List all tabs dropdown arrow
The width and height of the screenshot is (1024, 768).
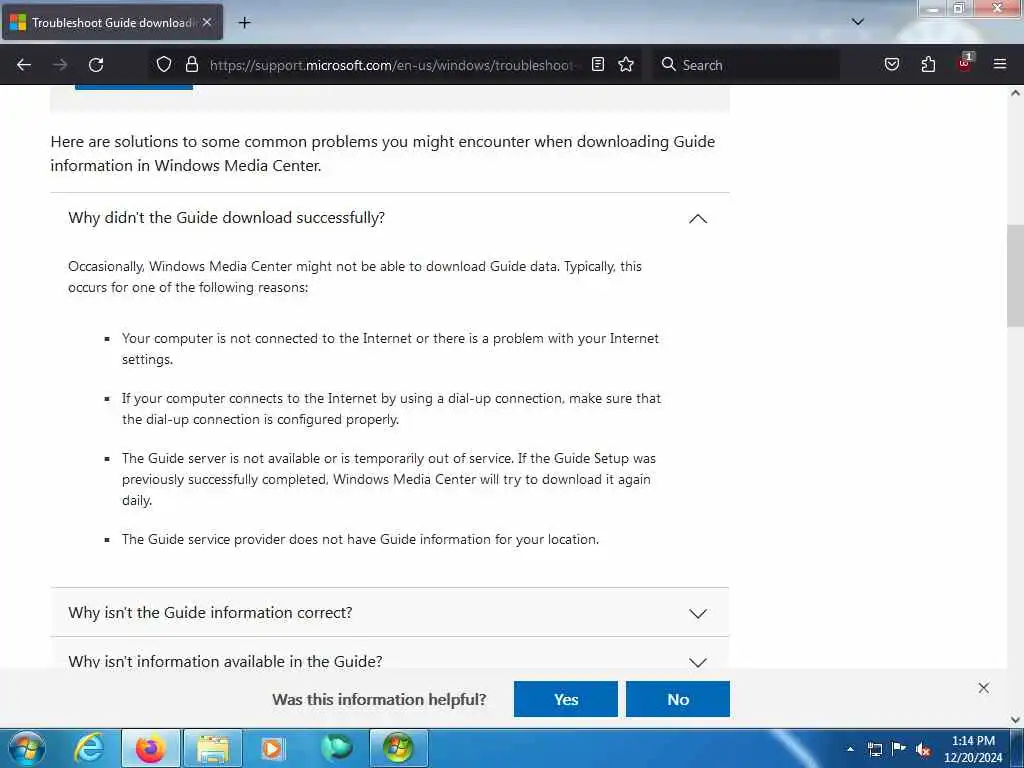pos(857,22)
